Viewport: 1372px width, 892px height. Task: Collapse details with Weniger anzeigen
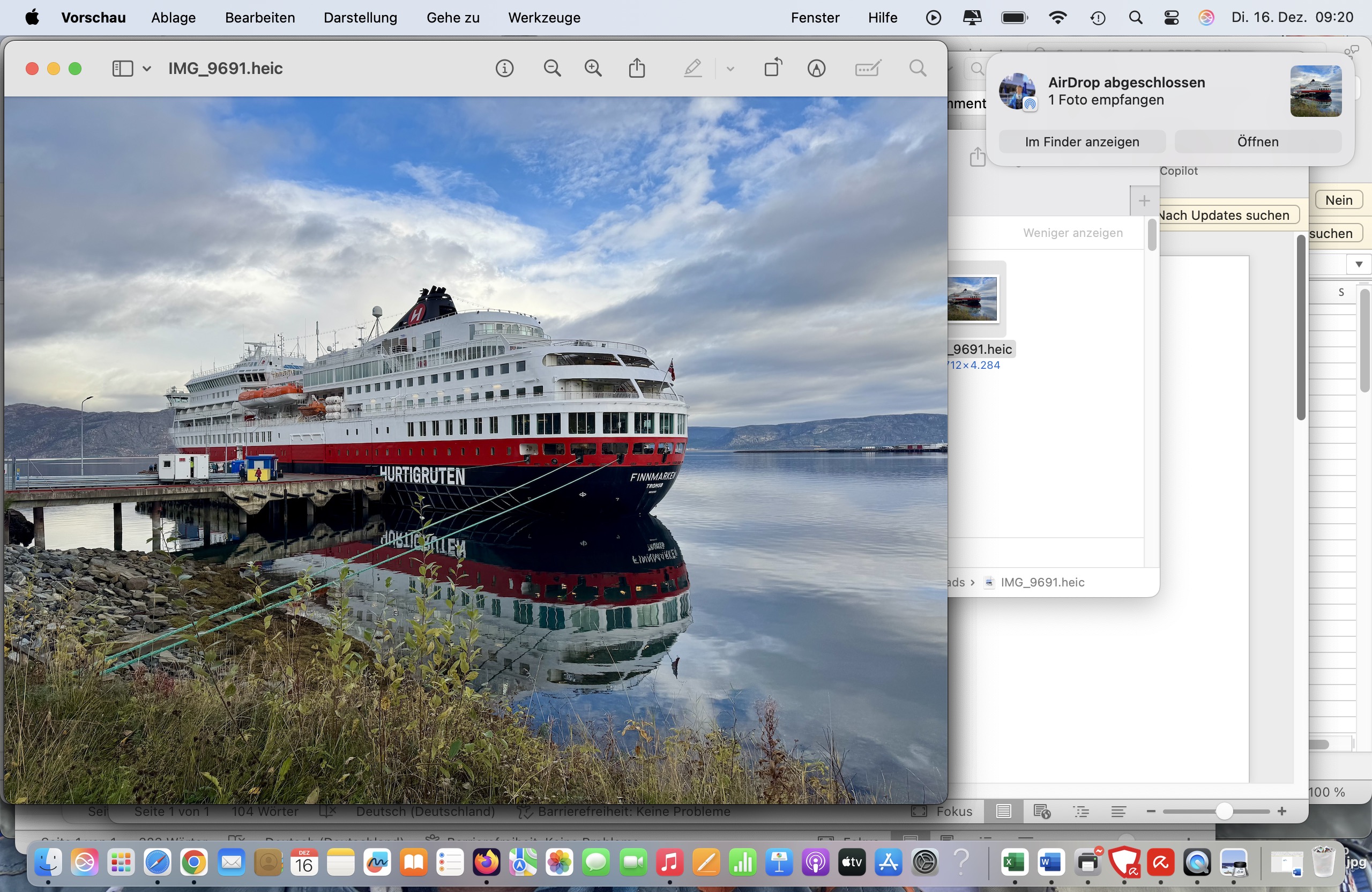coord(1072,233)
